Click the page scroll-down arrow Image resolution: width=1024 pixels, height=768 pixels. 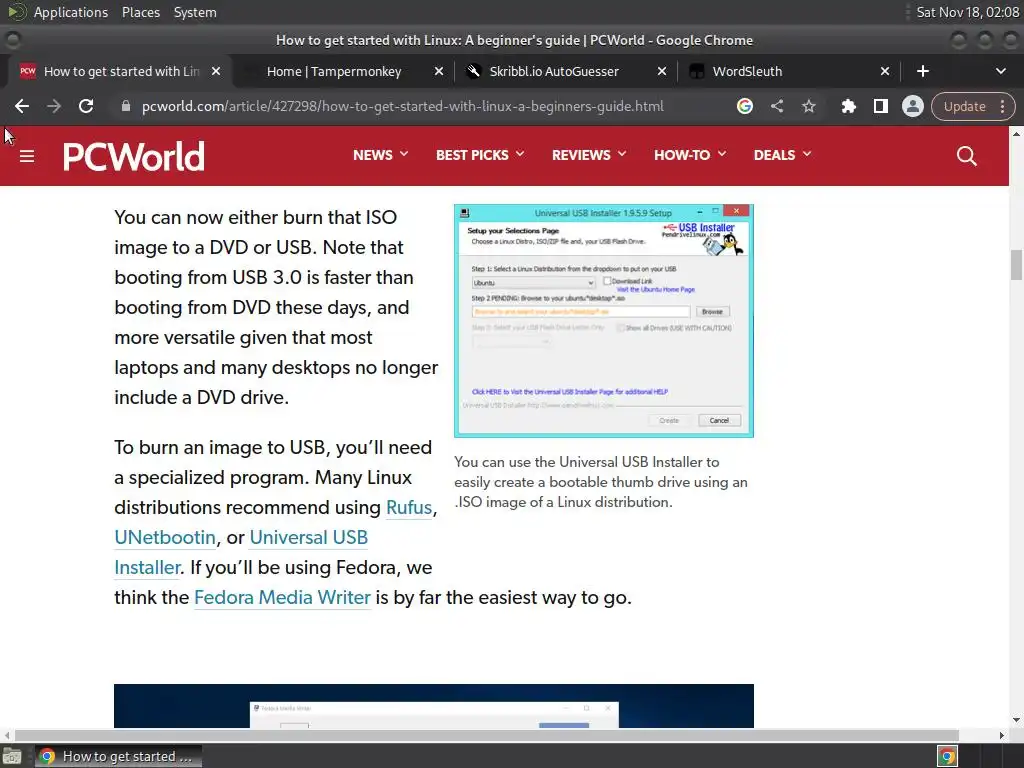tap(1016, 720)
